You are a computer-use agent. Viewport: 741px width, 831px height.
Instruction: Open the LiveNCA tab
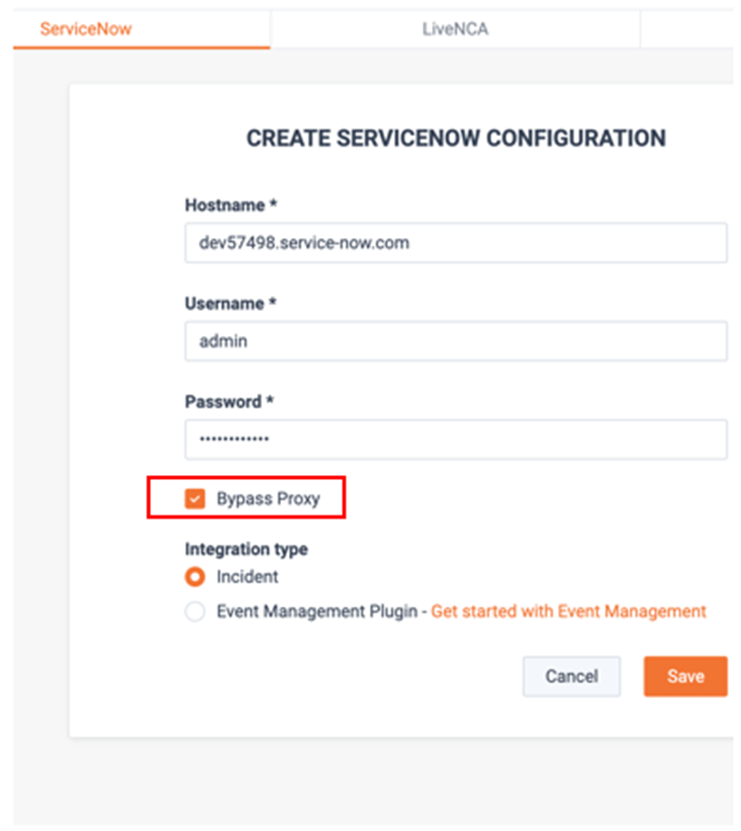point(455,29)
